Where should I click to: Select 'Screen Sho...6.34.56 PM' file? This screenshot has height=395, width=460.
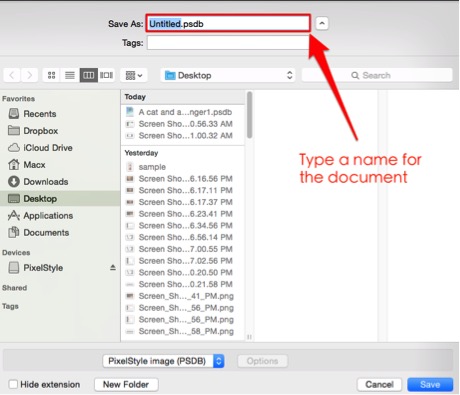point(183,225)
